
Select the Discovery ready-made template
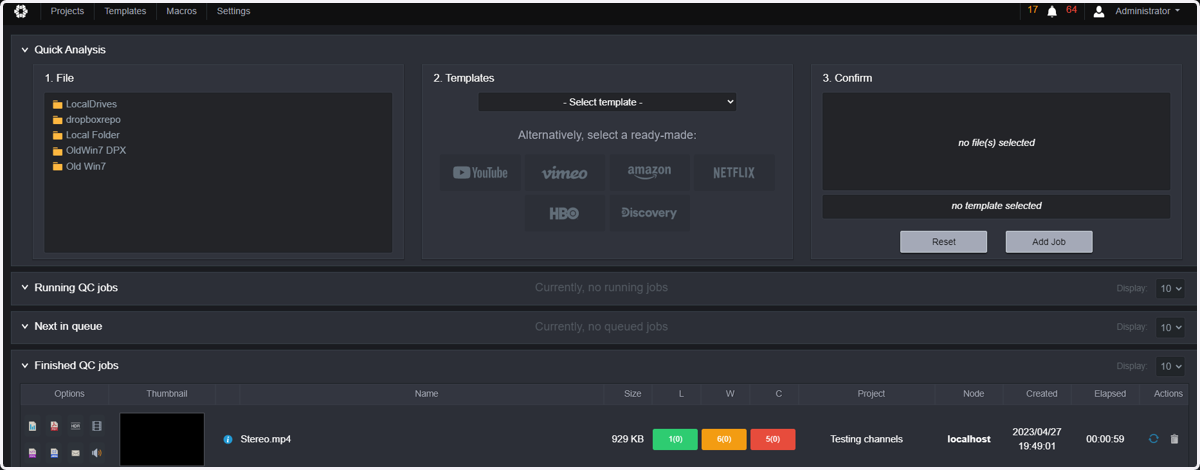tap(649, 213)
